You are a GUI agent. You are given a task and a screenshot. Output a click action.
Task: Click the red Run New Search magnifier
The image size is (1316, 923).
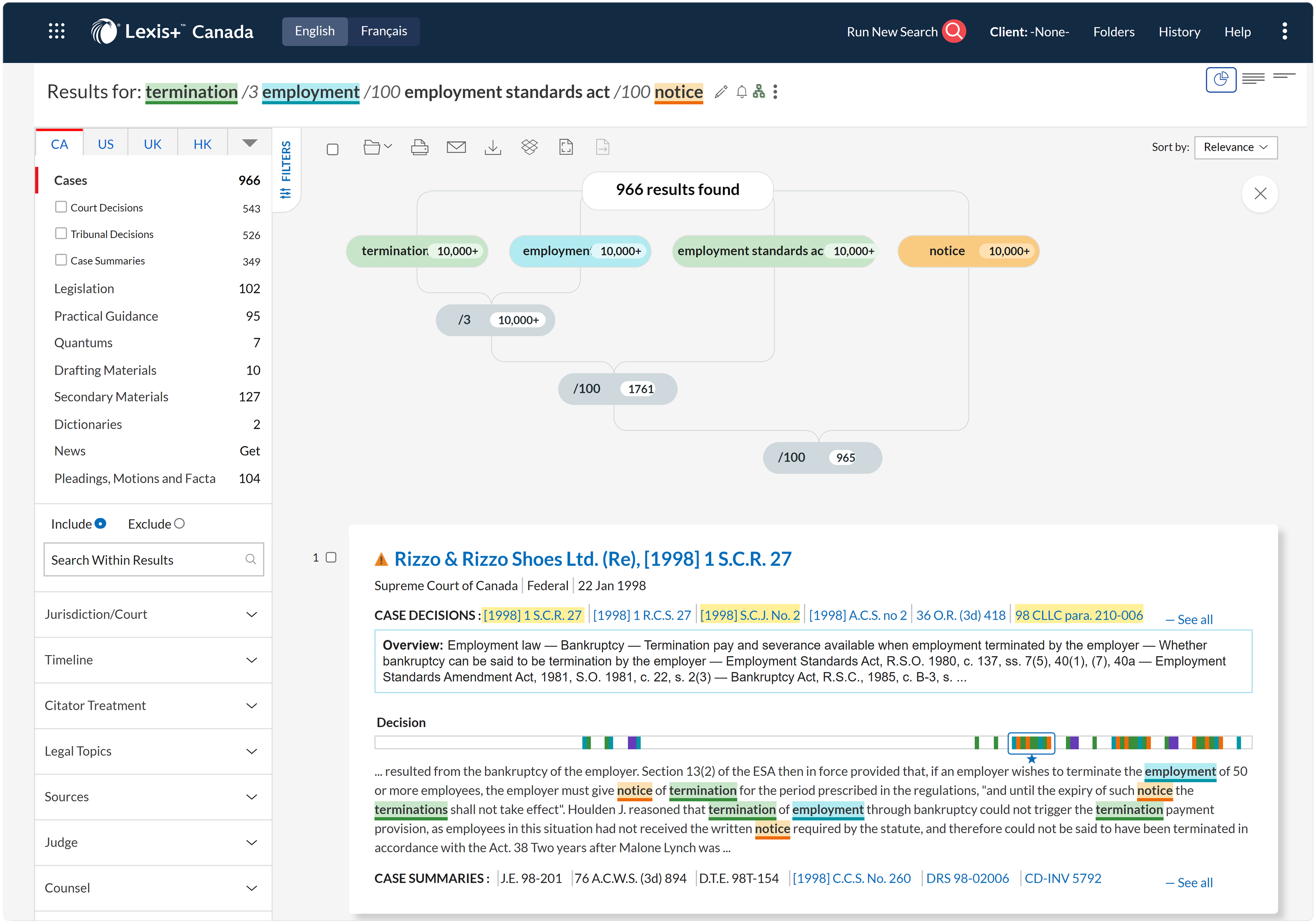[954, 32]
